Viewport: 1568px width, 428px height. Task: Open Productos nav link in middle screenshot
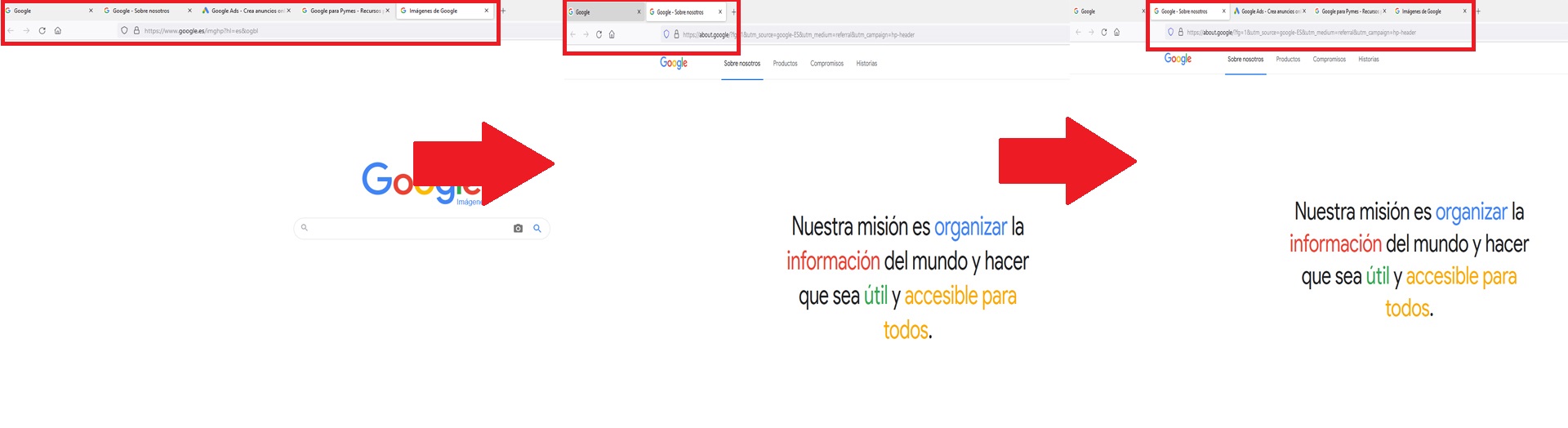tap(785, 64)
